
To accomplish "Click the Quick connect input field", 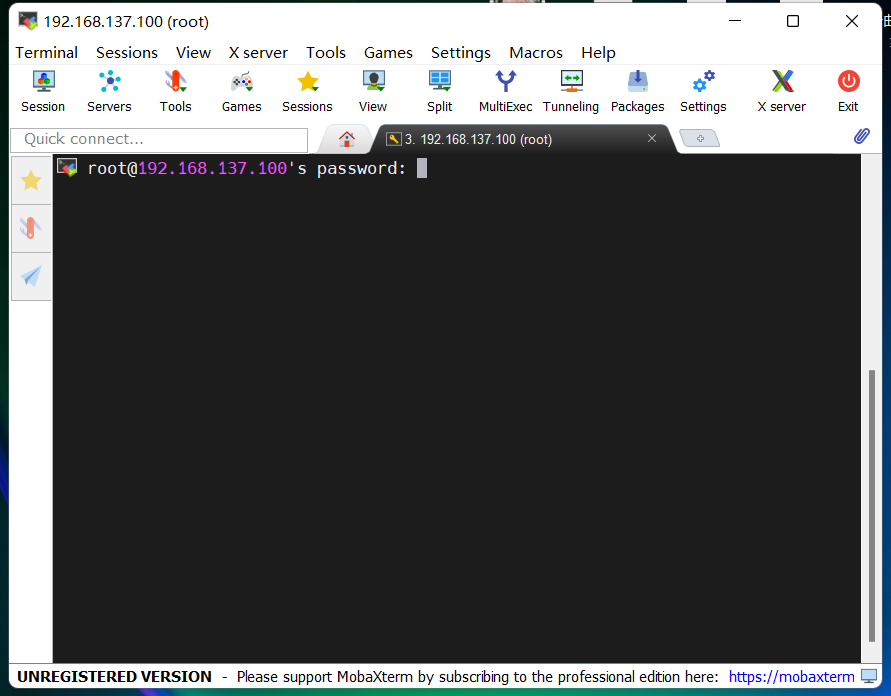I will (x=159, y=140).
